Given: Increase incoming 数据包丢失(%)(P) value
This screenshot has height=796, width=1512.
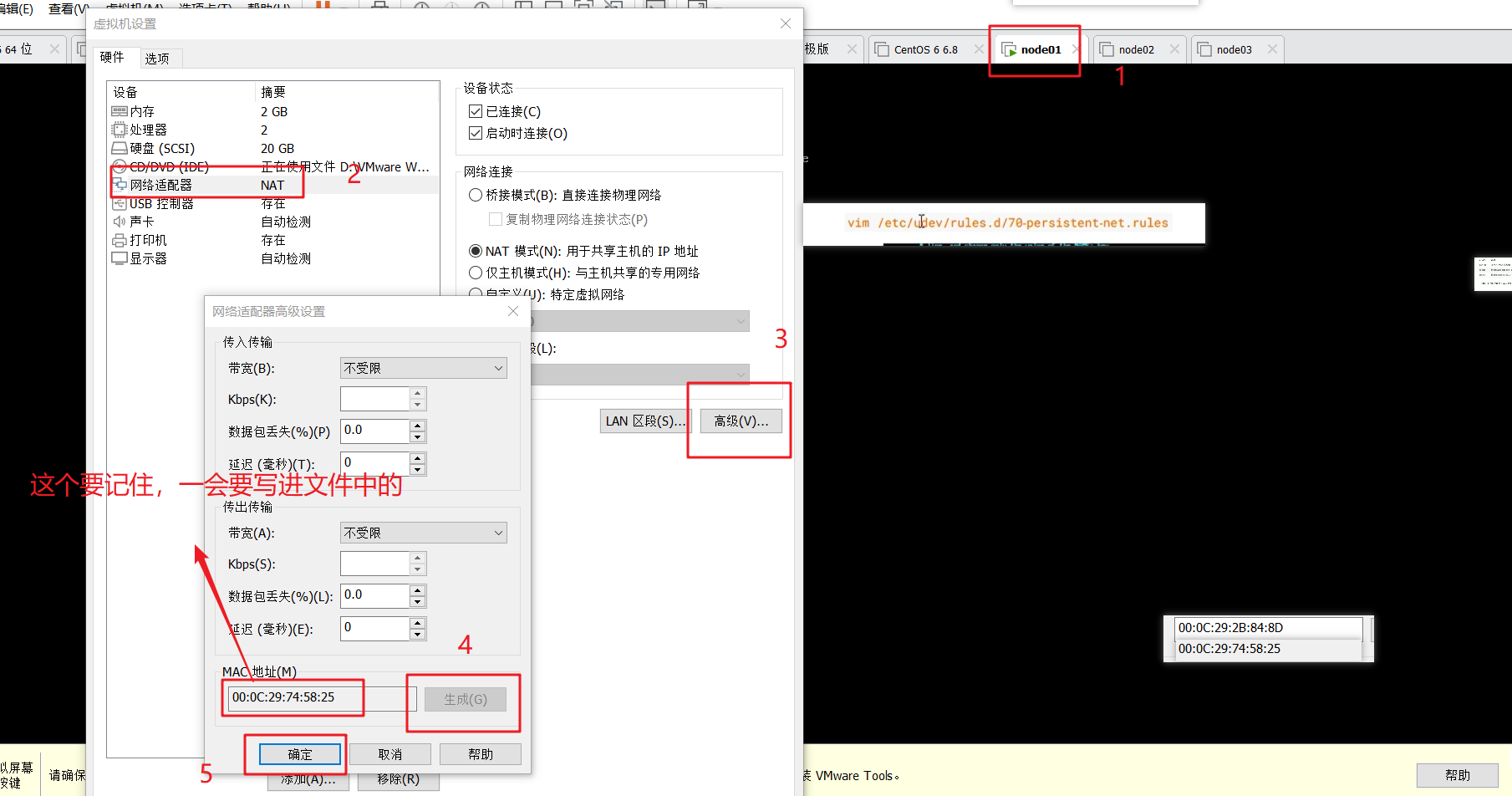Looking at the screenshot, I should pyautogui.click(x=418, y=426).
